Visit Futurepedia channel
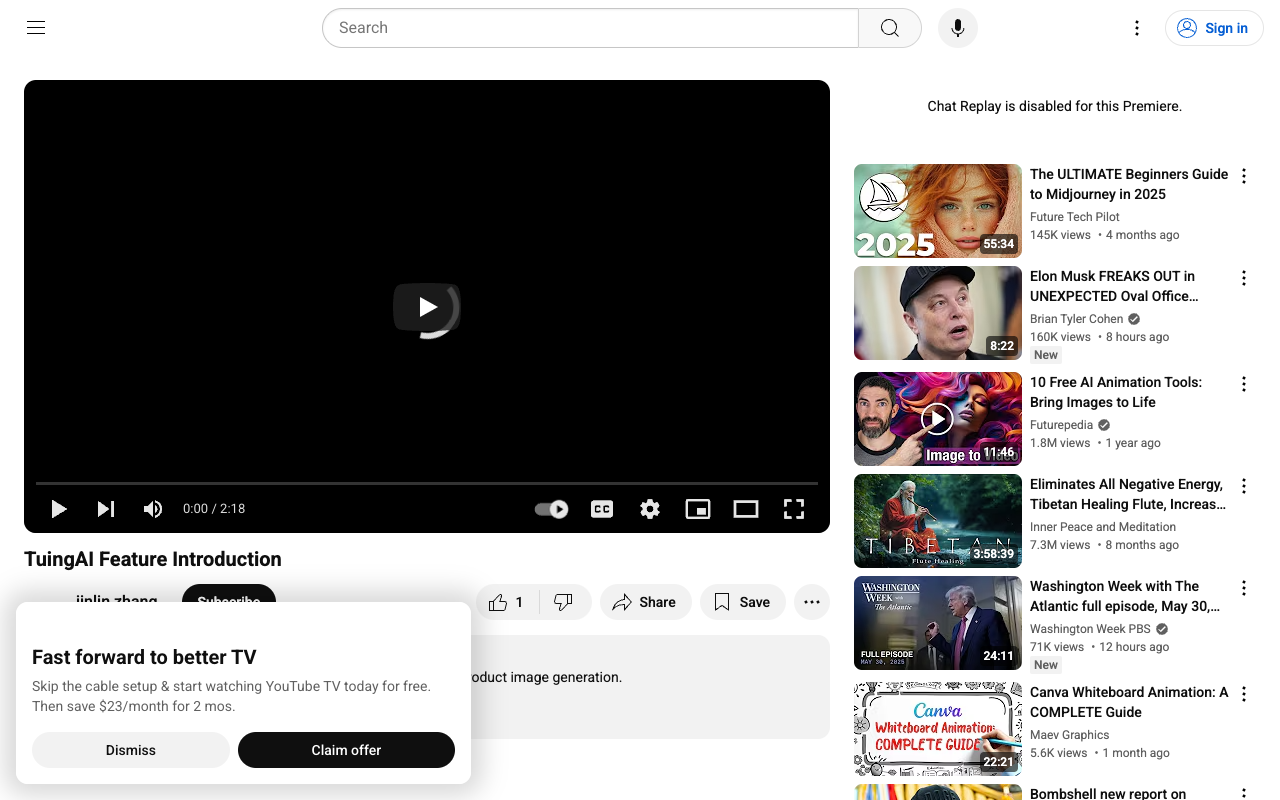Viewport: 1280px width, 800px height. click(1062, 425)
